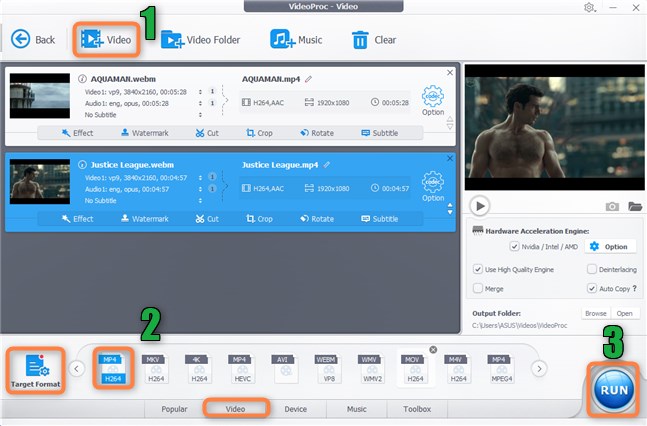Image resolution: width=647 pixels, height=426 pixels.
Task: Select MP4 H264 format
Action: [113, 368]
